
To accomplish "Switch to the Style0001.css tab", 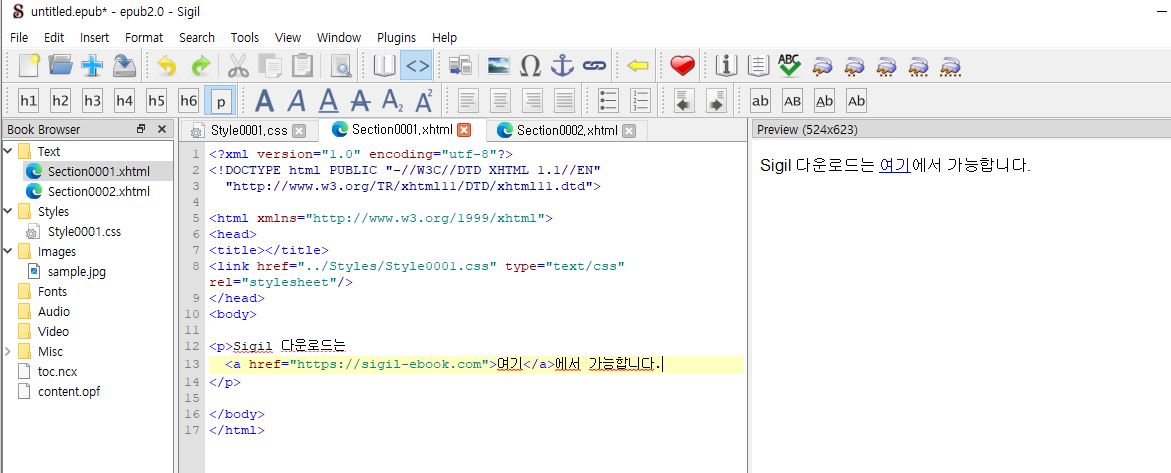I will tap(248, 130).
